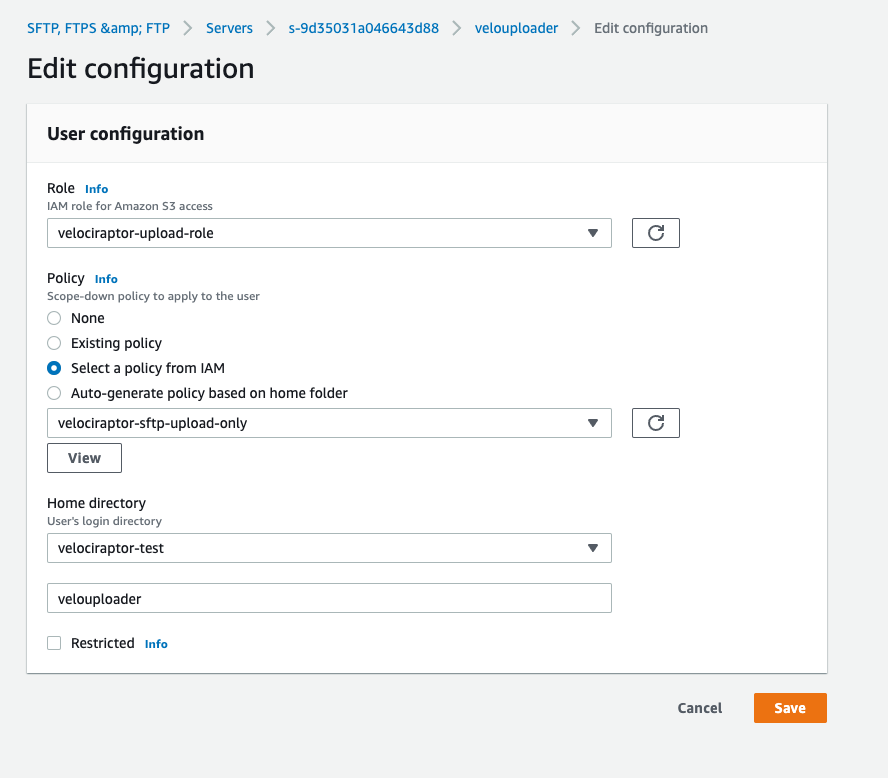Viewport: 888px width, 778px height.
Task: Open the velociraptor-test home directory dropdown
Action: 329,548
